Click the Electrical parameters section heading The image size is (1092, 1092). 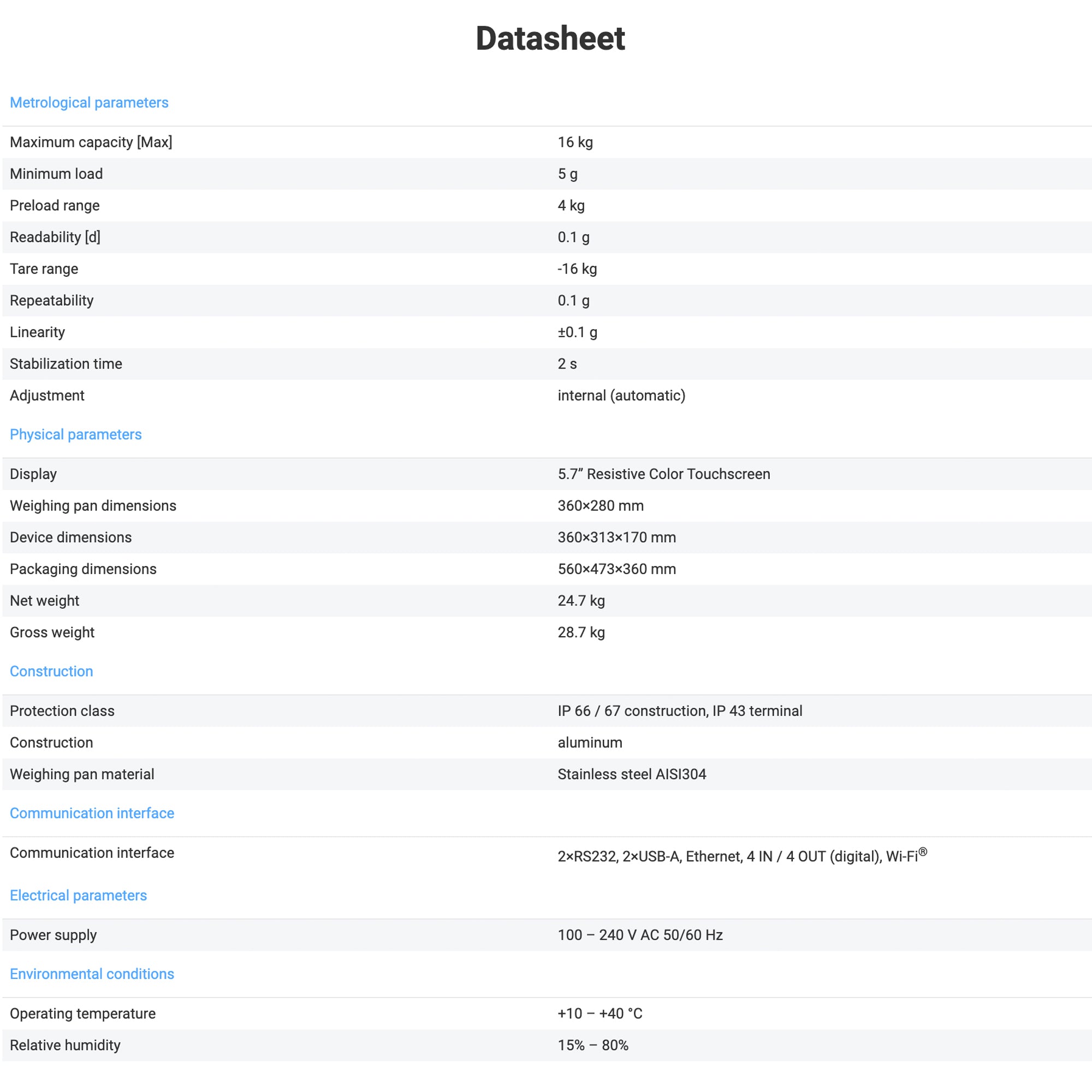(78, 895)
